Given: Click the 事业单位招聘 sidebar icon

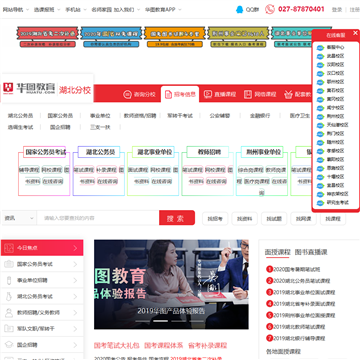Looking at the screenshot, I should click(9, 280).
